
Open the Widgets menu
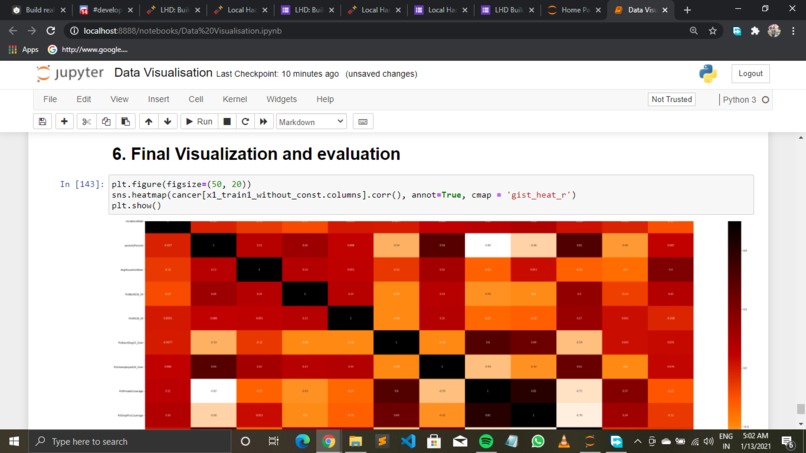281,99
